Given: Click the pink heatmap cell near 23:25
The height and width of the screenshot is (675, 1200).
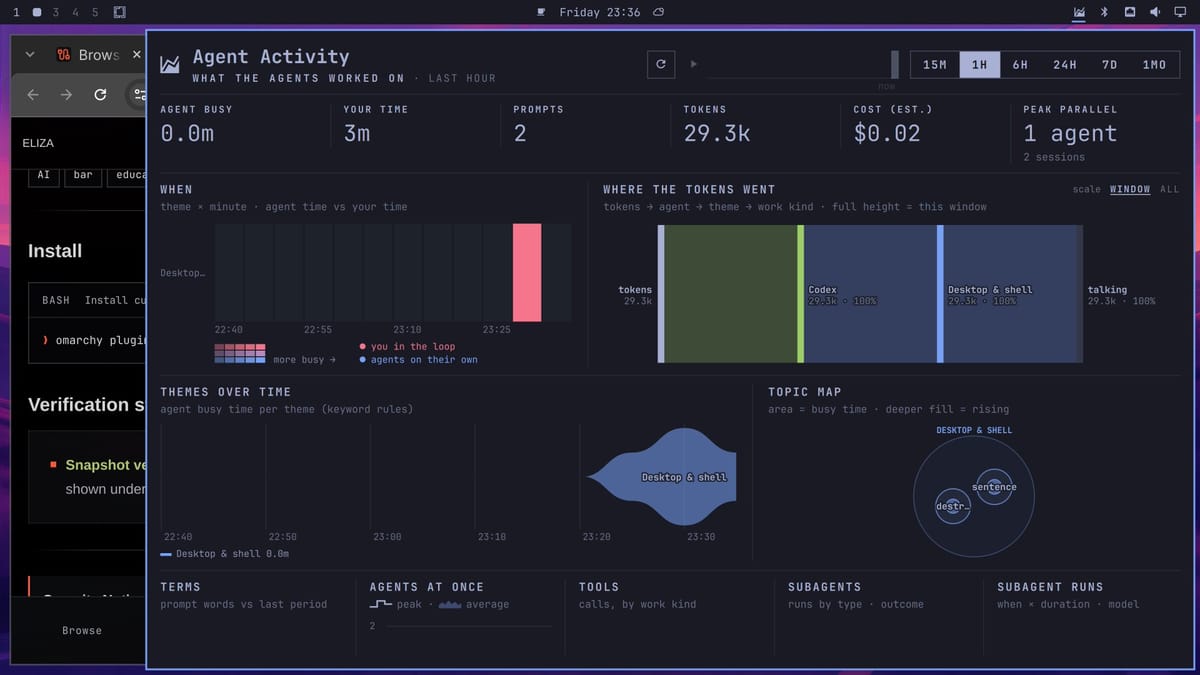Looking at the screenshot, I should click(x=527, y=272).
